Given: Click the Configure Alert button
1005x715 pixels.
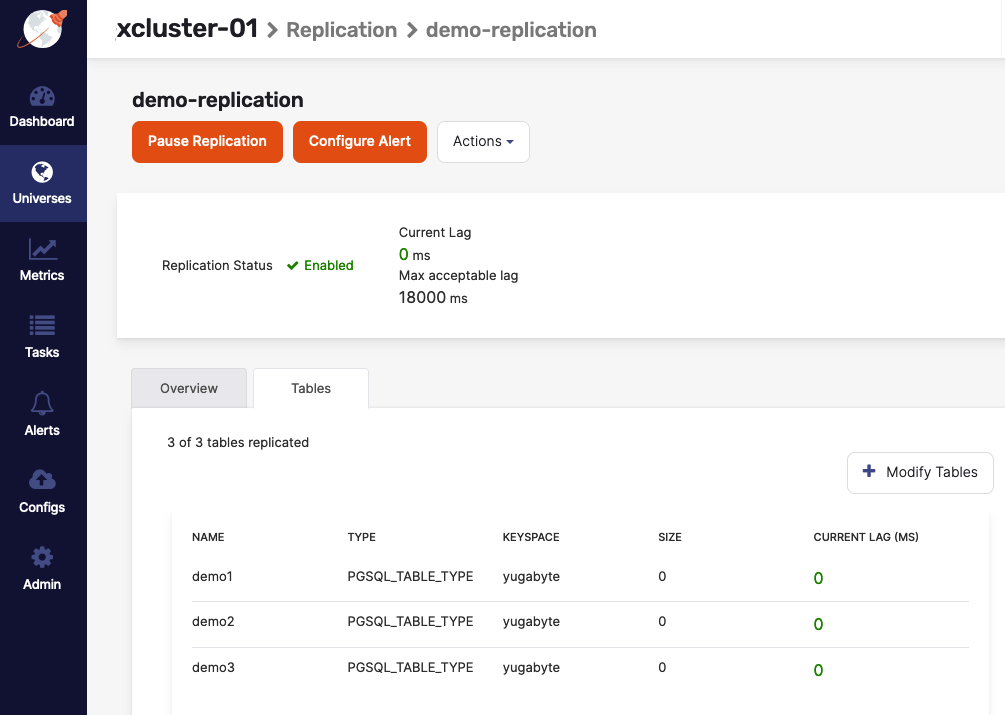Looking at the screenshot, I should point(360,142).
